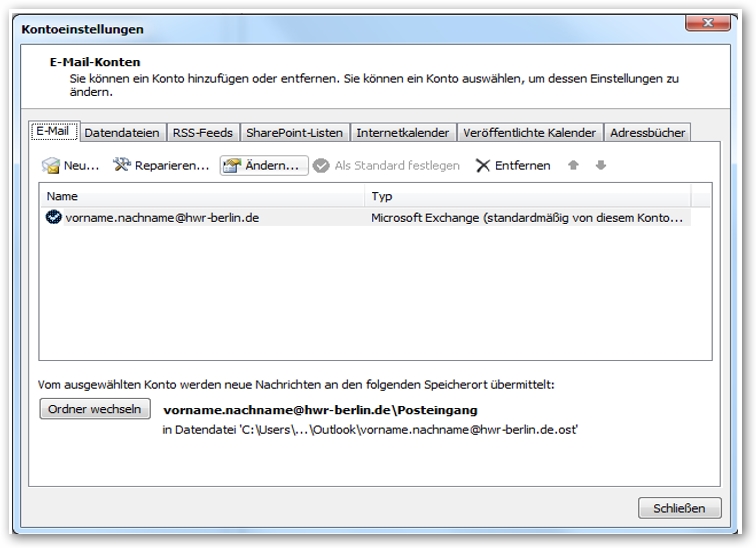The width and height of the screenshot is (756, 548).
Task: Select account vorname.nachname@hwr-berlin.de in list
Action: tap(162, 218)
